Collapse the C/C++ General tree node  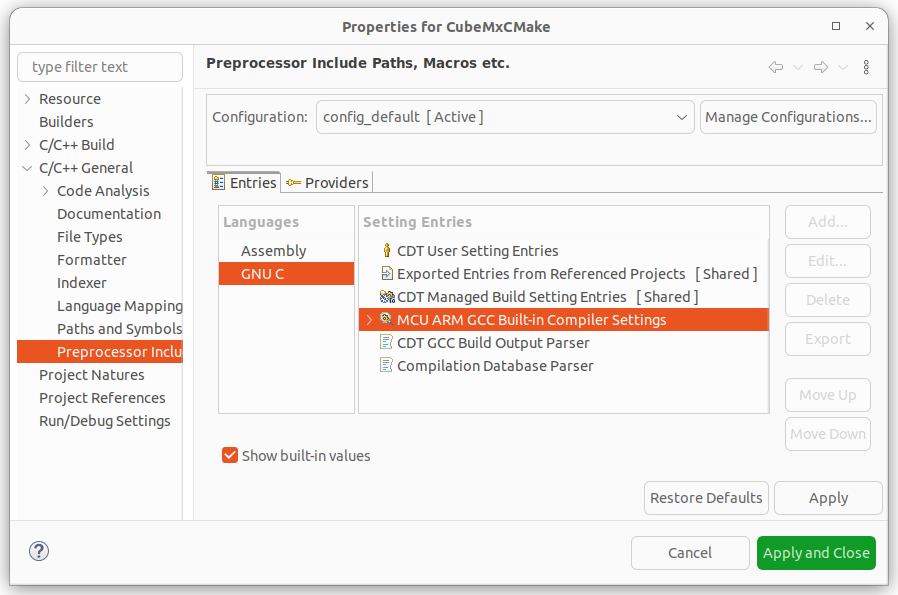click(x=27, y=168)
